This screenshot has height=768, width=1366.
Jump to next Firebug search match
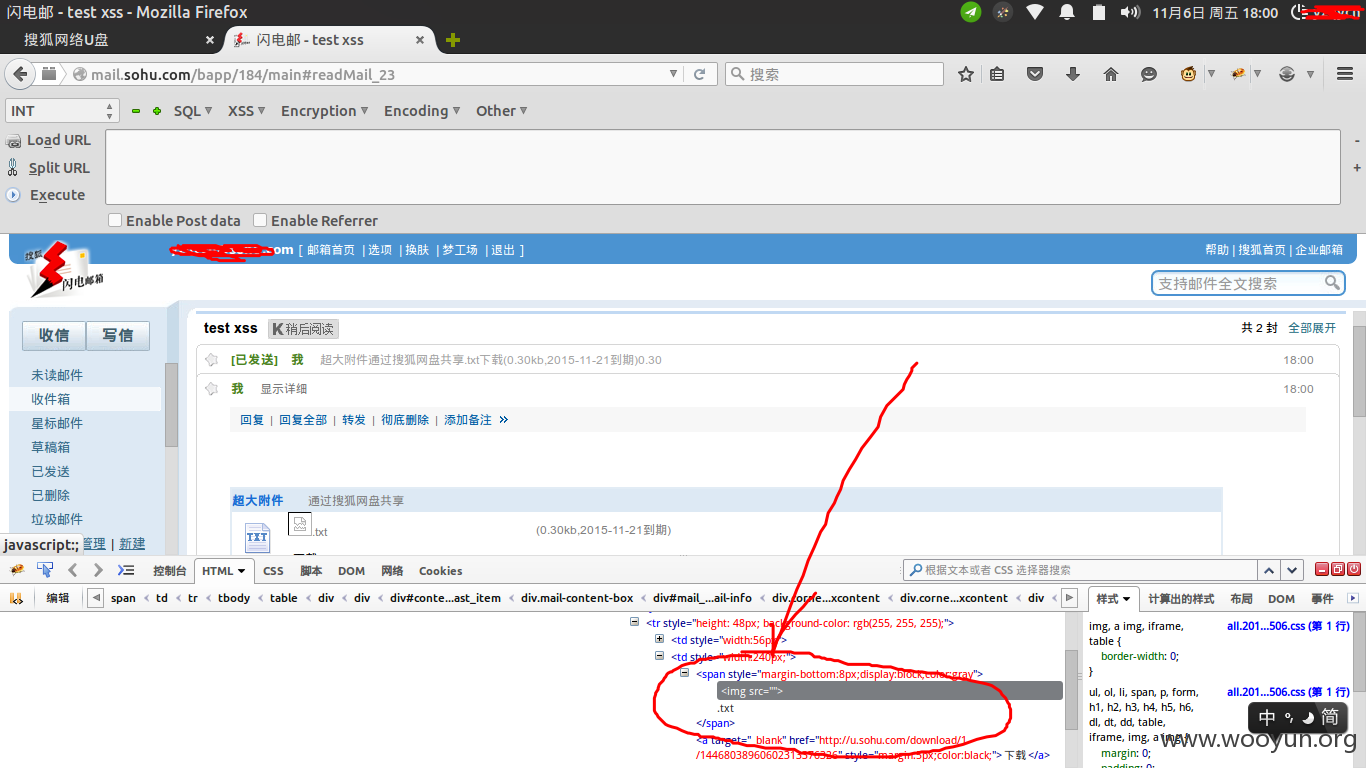1293,570
